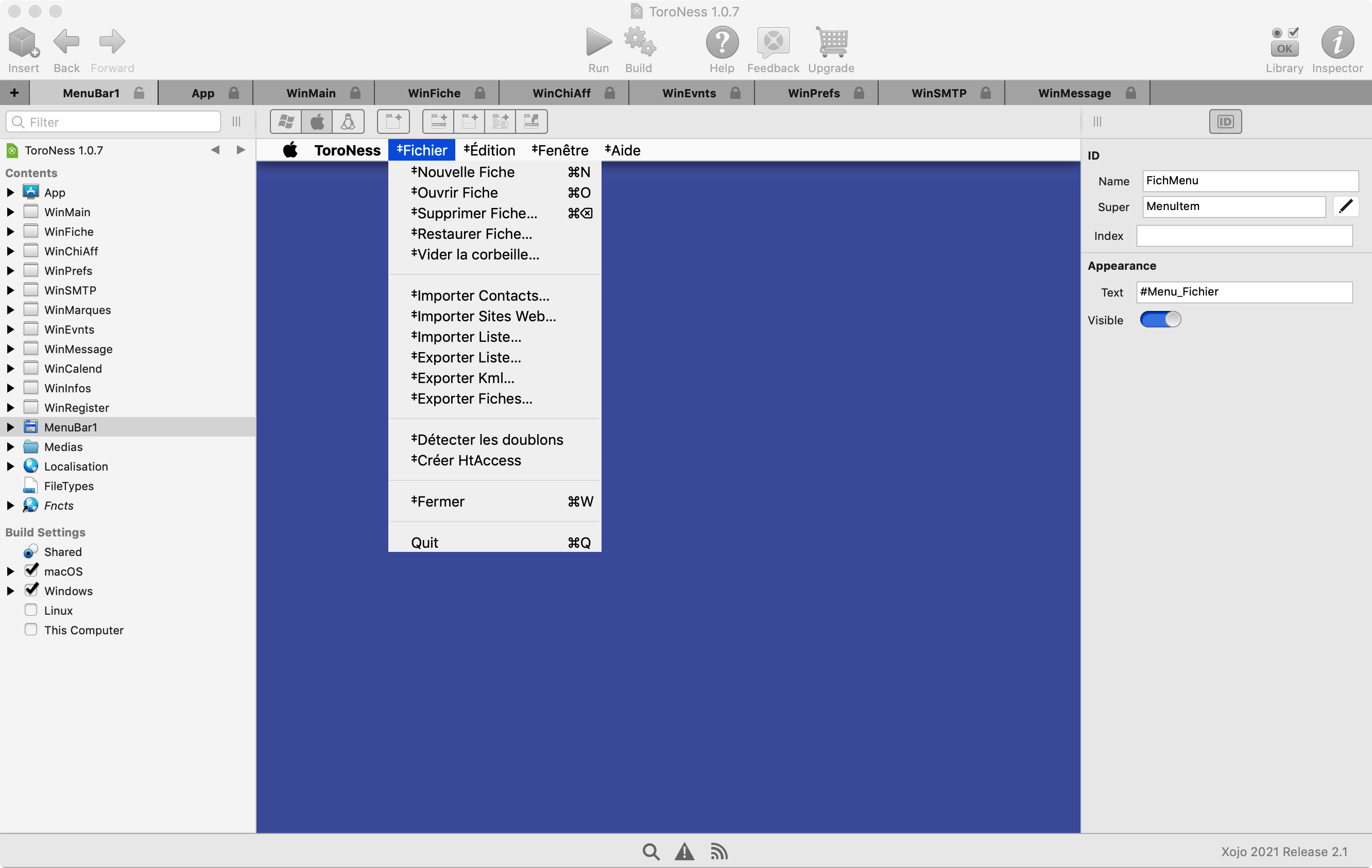Image resolution: width=1372 pixels, height=868 pixels.
Task: Click the Build gears icon
Action: click(x=639, y=42)
